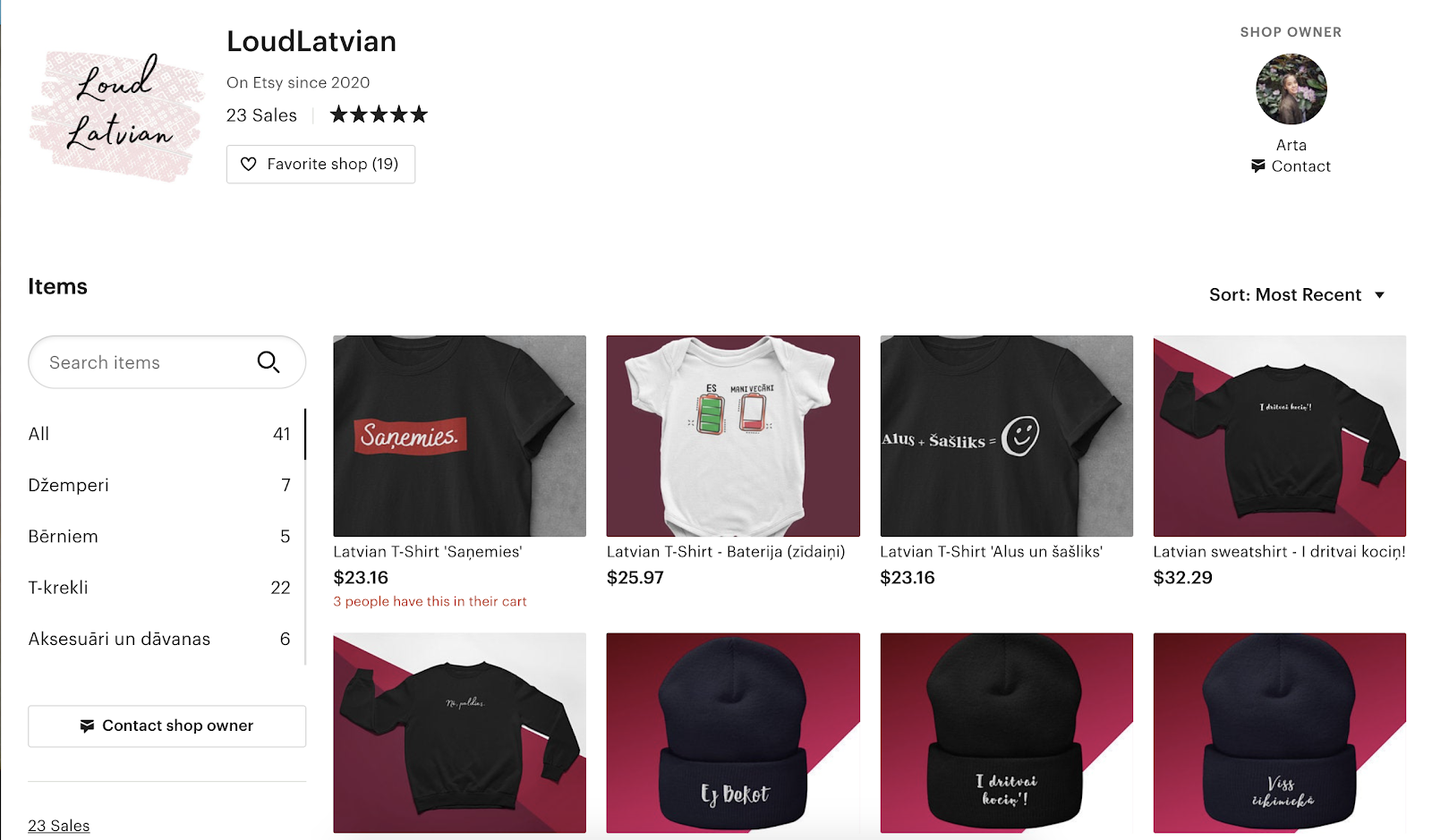Select the All items category
Image resolution: width=1432 pixels, height=840 pixels.
tap(159, 434)
